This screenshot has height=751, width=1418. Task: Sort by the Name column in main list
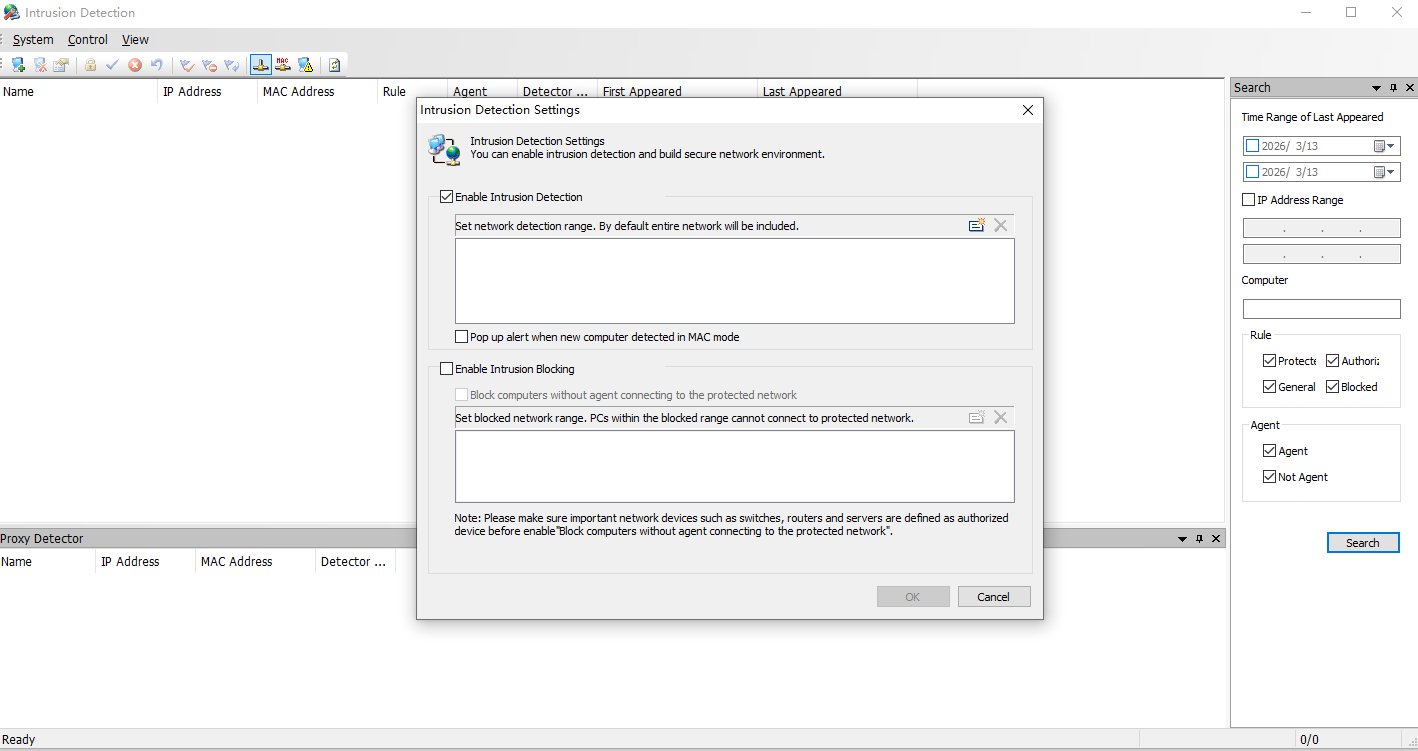point(78,92)
